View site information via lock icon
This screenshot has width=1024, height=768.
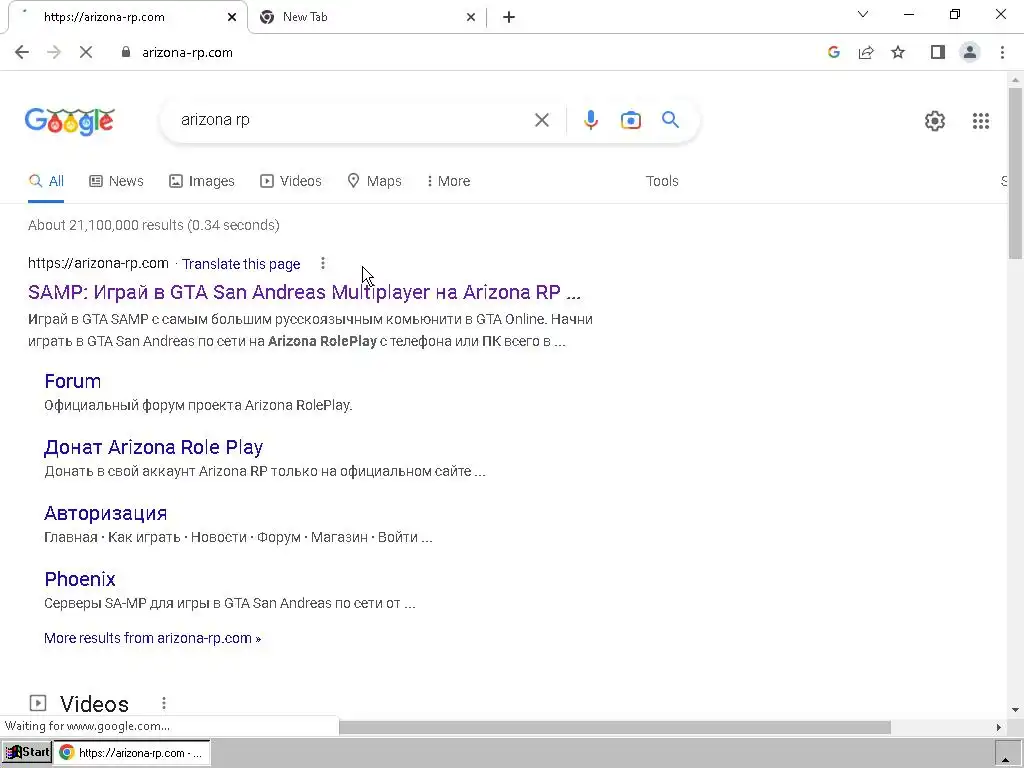click(126, 52)
